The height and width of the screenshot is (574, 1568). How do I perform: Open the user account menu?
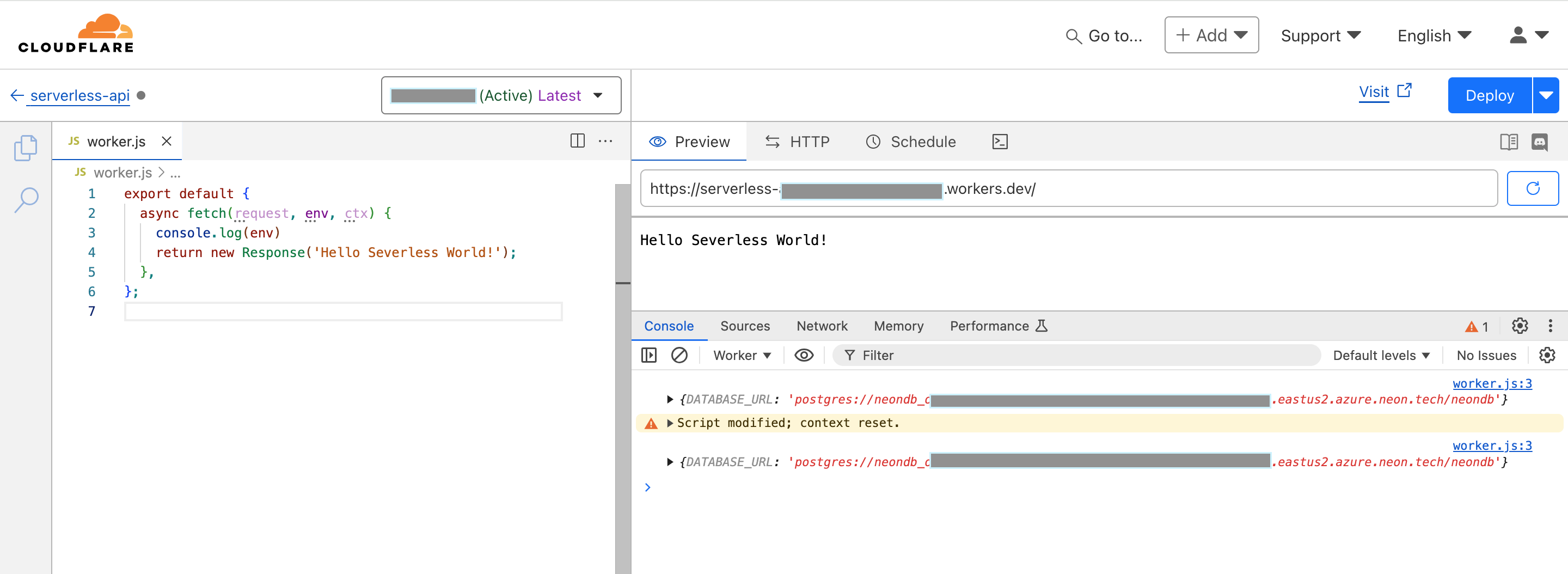[x=1528, y=36]
